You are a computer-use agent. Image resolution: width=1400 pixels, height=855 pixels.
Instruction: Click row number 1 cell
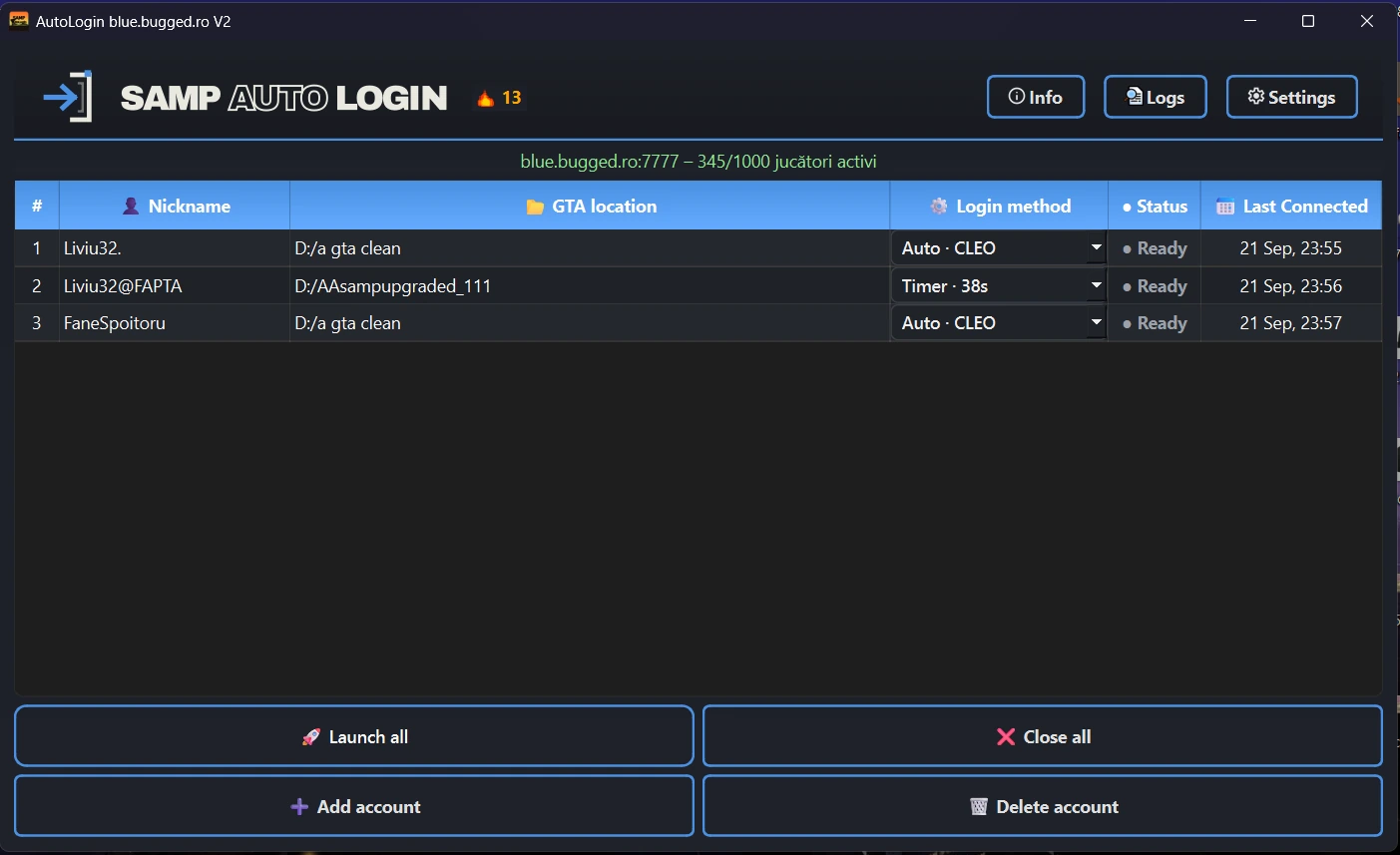coord(37,248)
